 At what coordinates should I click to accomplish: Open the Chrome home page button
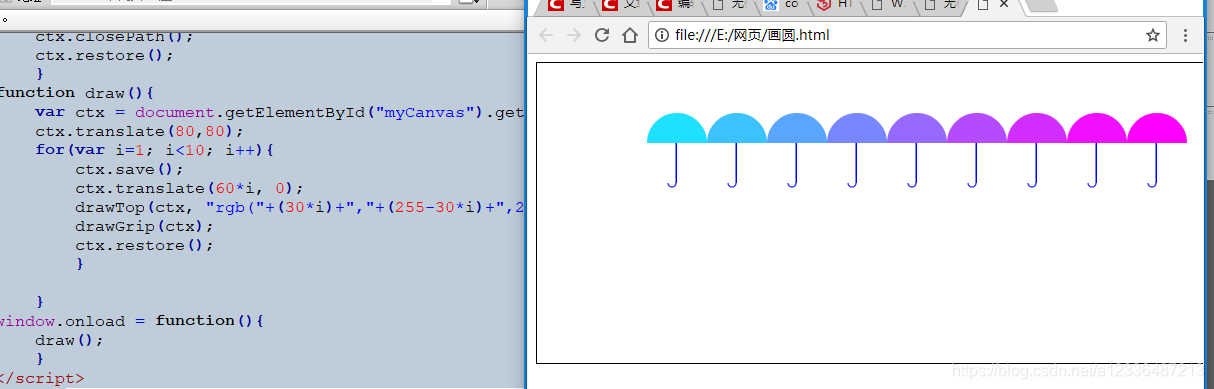click(630, 35)
